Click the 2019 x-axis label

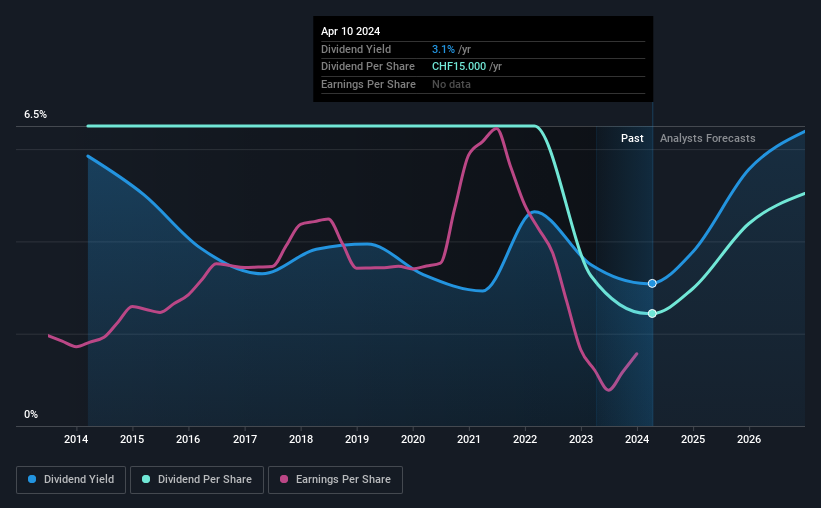[357, 439]
